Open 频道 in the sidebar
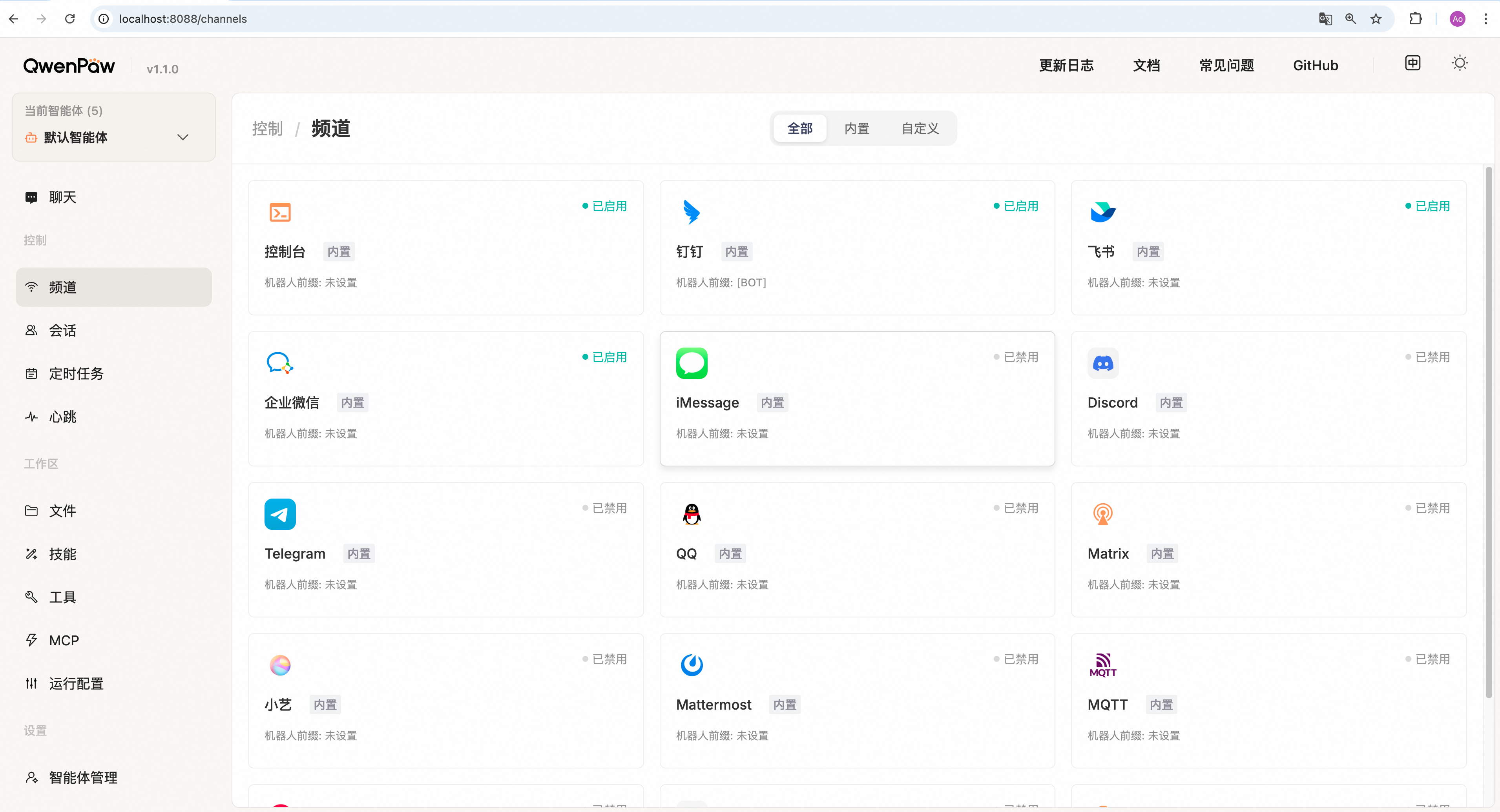Screen dimensions: 1500x812 pyautogui.click(x=113, y=287)
